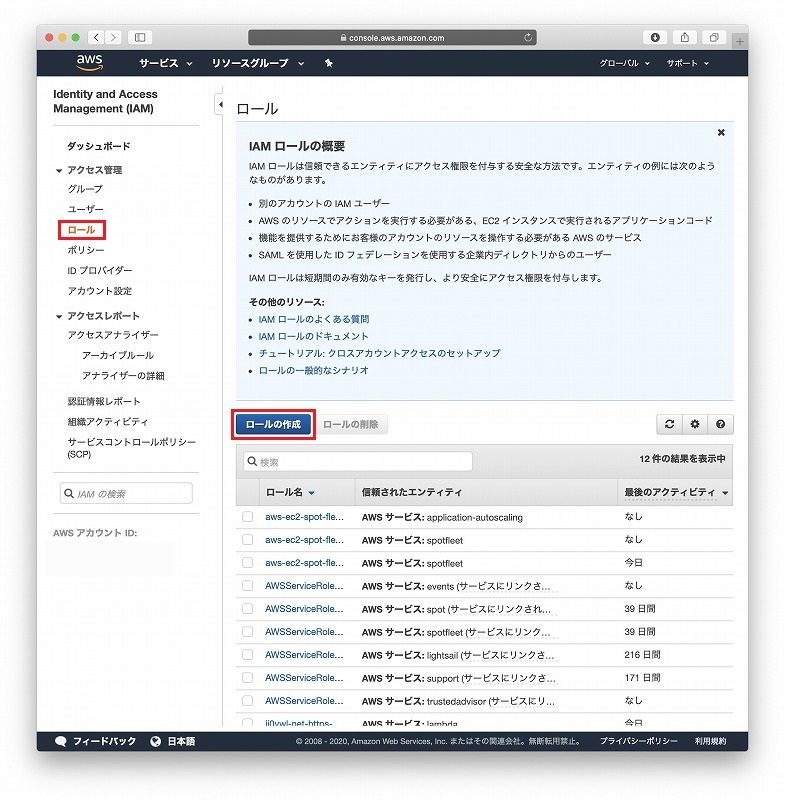
Task: Sort by 最後のアクティビティ column header
Action: coord(676,492)
